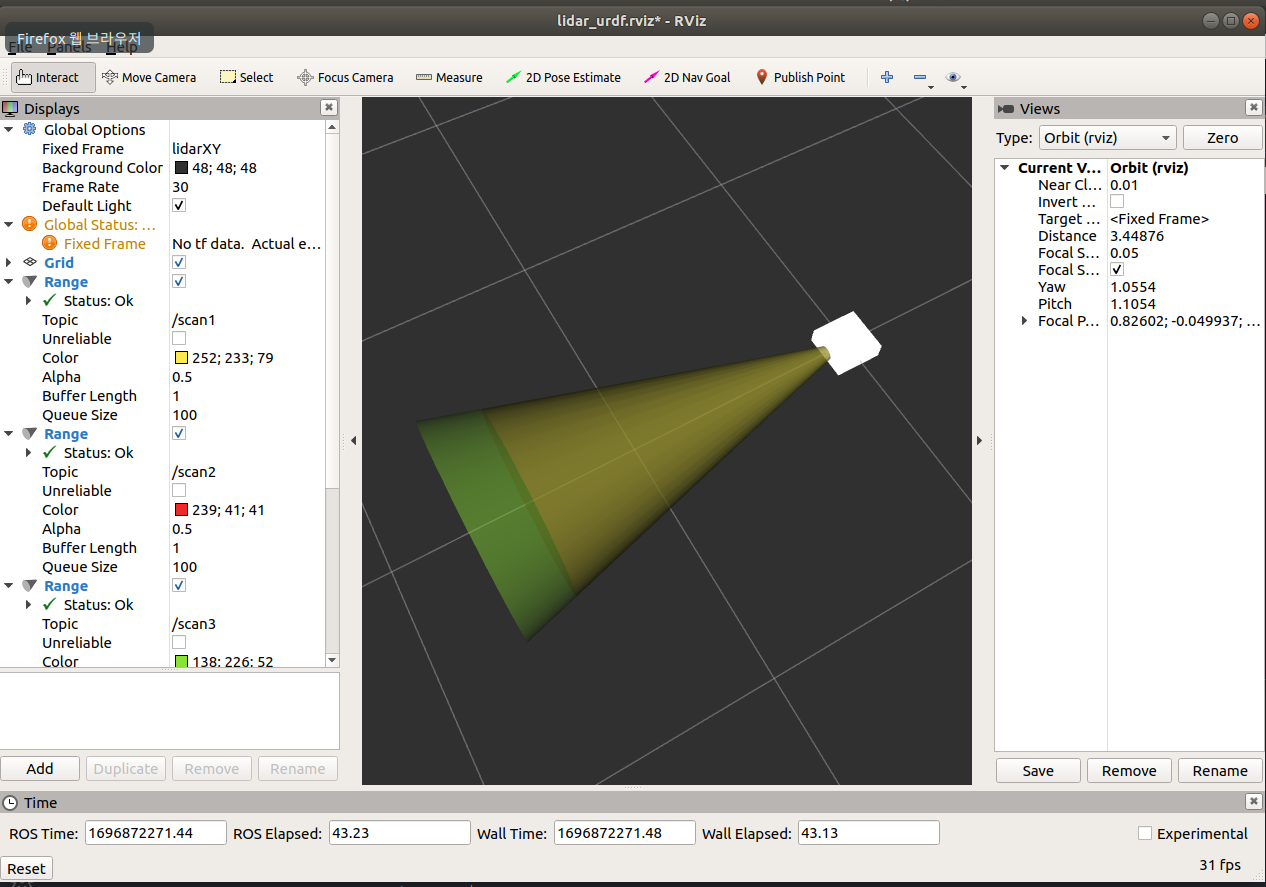Open the view Type dropdown Orbit (rviz)
Screen dimensions: 1266x887
pyautogui.click(x=1106, y=138)
